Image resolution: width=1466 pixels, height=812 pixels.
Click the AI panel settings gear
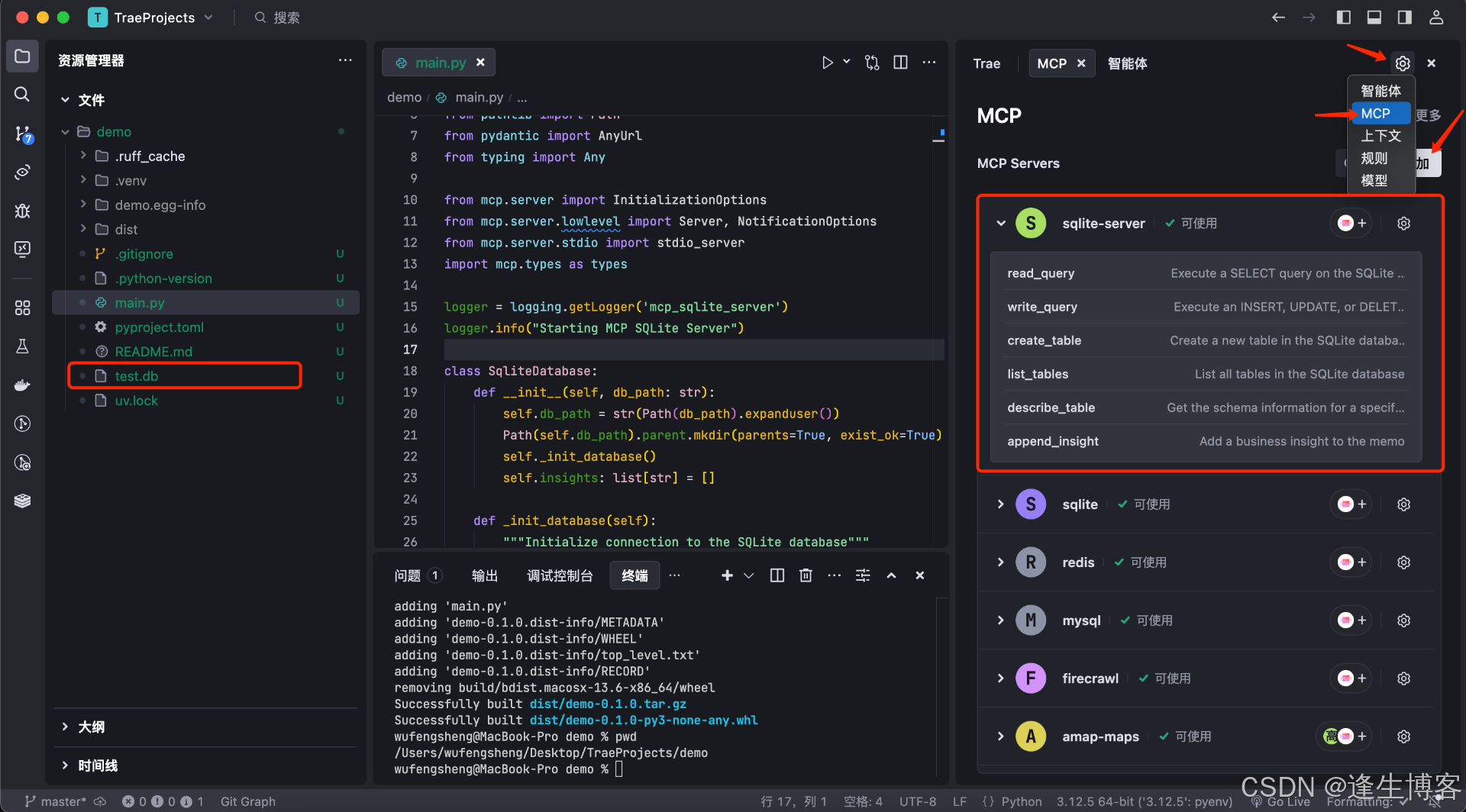point(1403,63)
